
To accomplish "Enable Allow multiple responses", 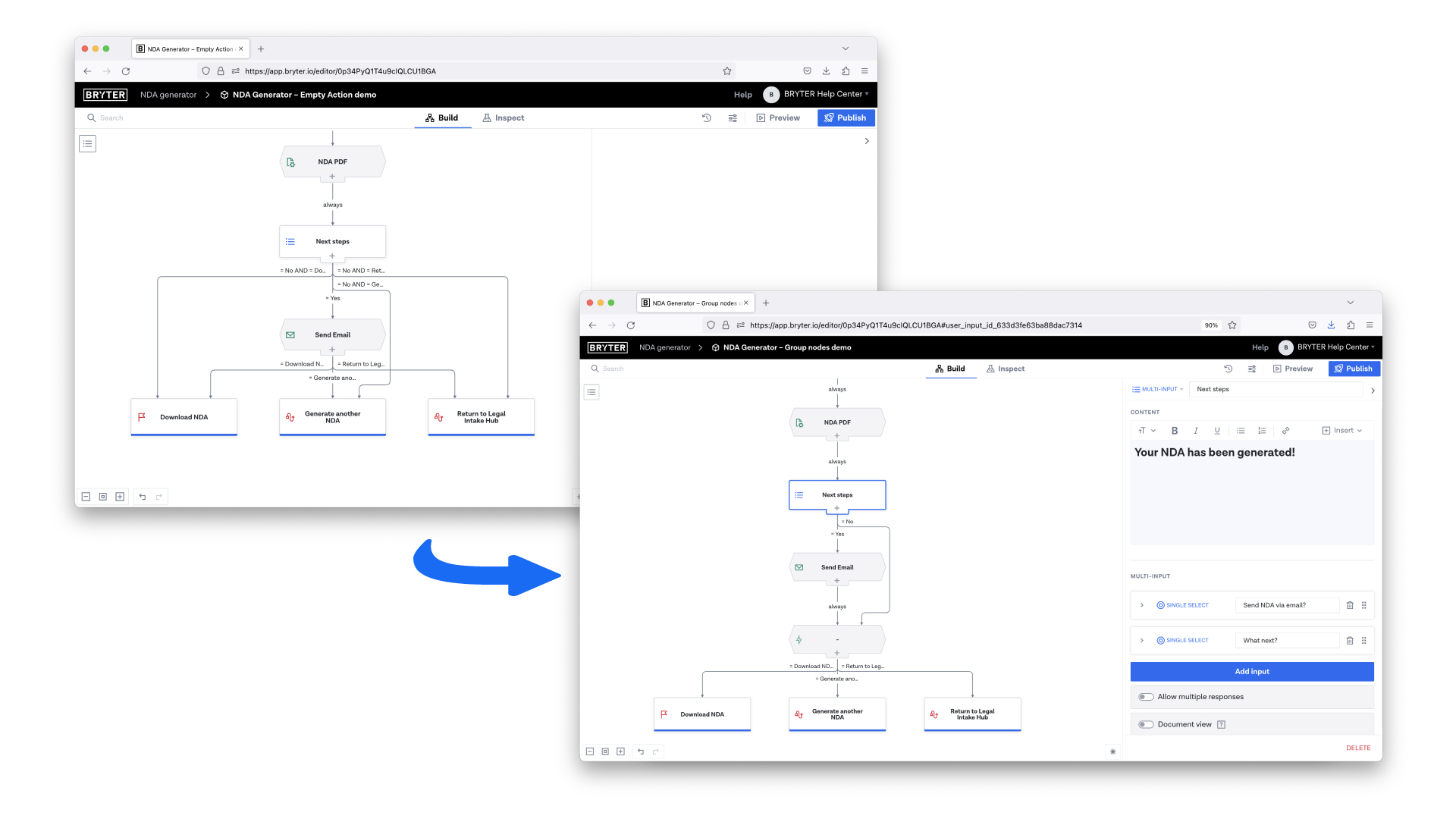I will (1146, 696).
